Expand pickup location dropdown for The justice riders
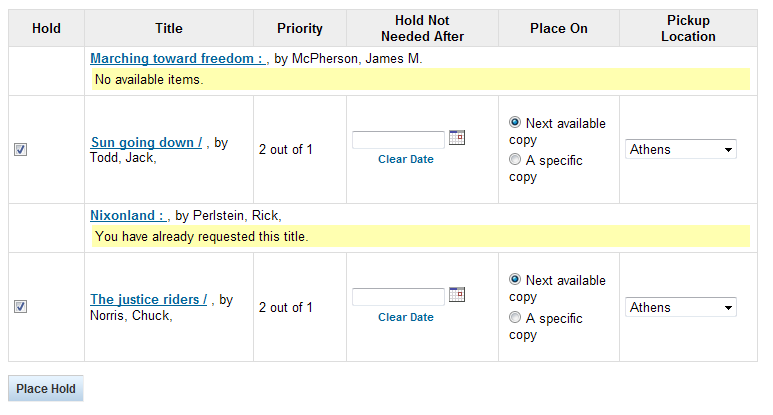Image resolution: width=773 pixels, height=415 pixels. [682, 307]
